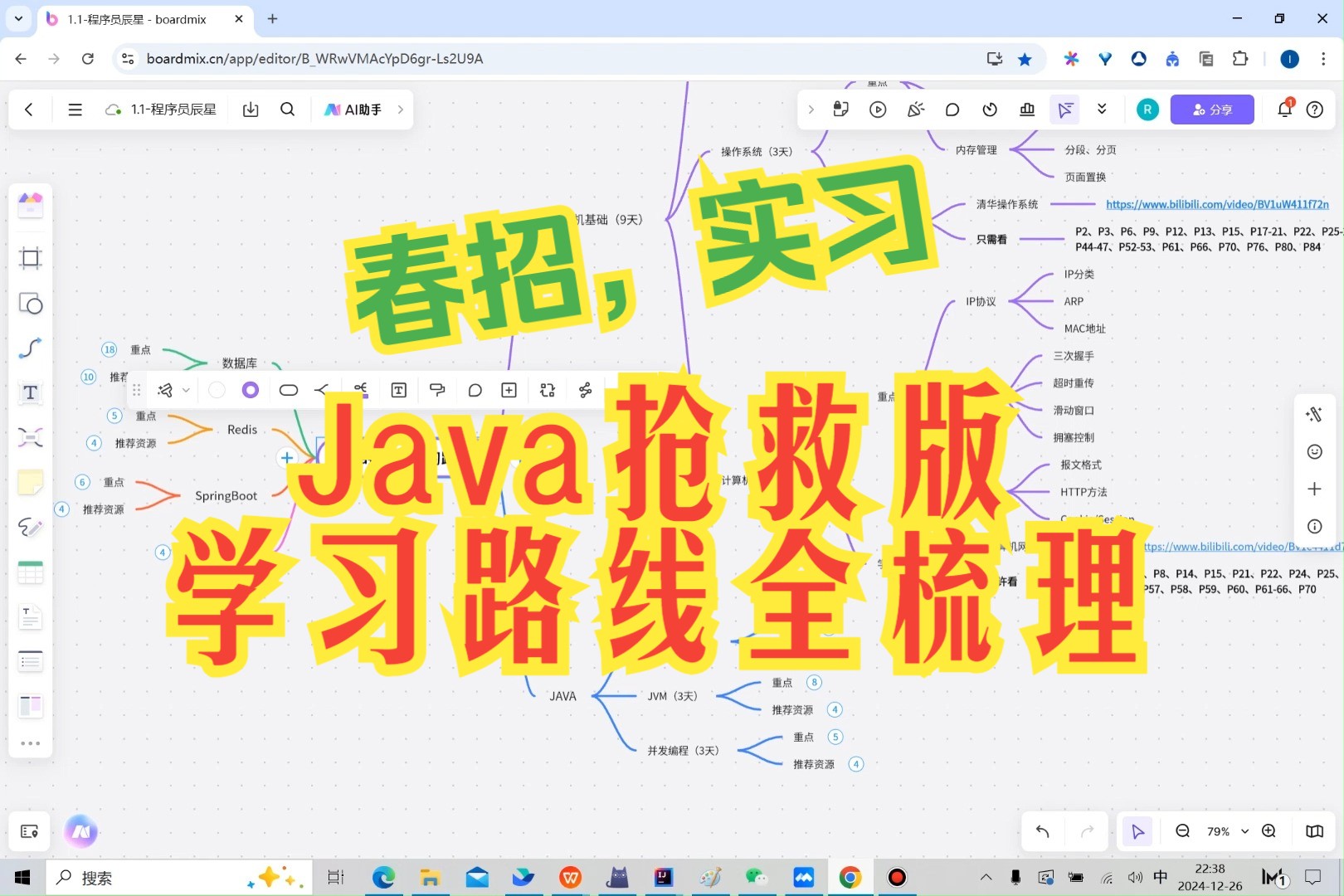Toggle the emoji reactions panel on the right
Viewport: 1344px width, 896px height.
pyautogui.click(x=1314, y=451)
